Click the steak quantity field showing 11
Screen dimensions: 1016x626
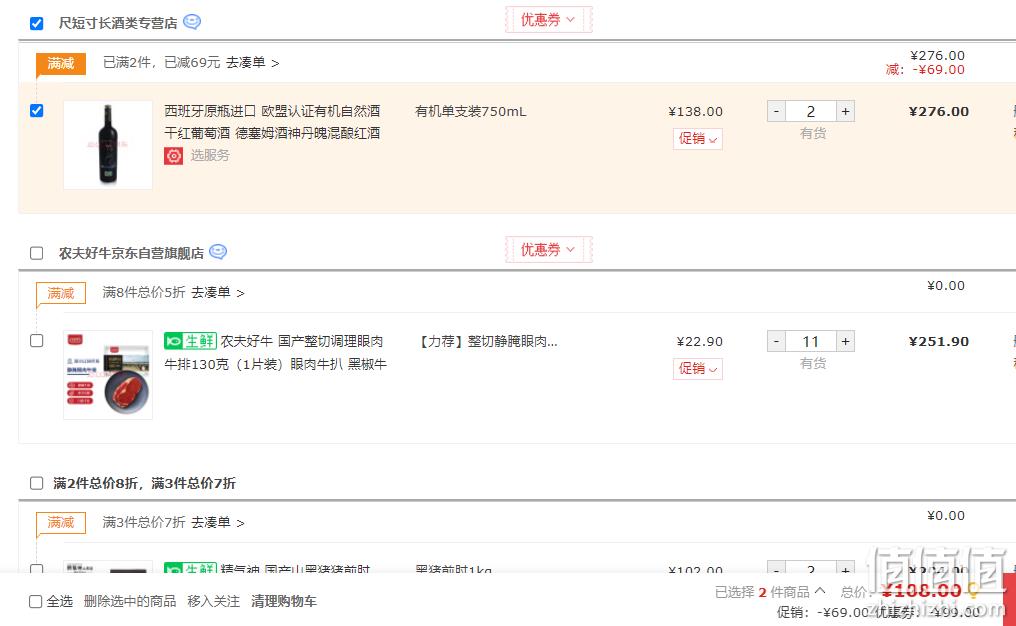coord(811,342)
